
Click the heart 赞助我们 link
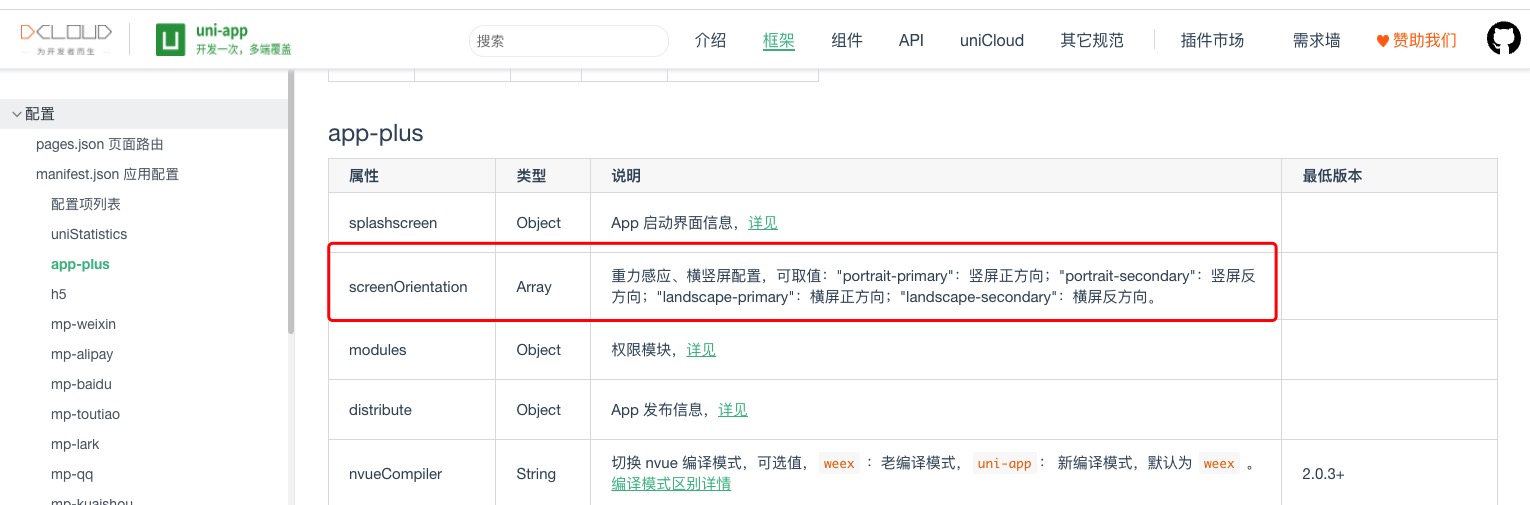[x=1416, y=40]
